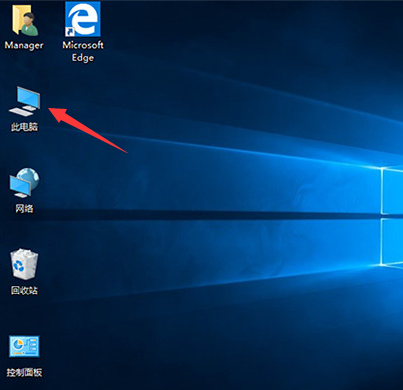Click the "此电脑" label text
The image size is (403, 390).
[25, 127]
